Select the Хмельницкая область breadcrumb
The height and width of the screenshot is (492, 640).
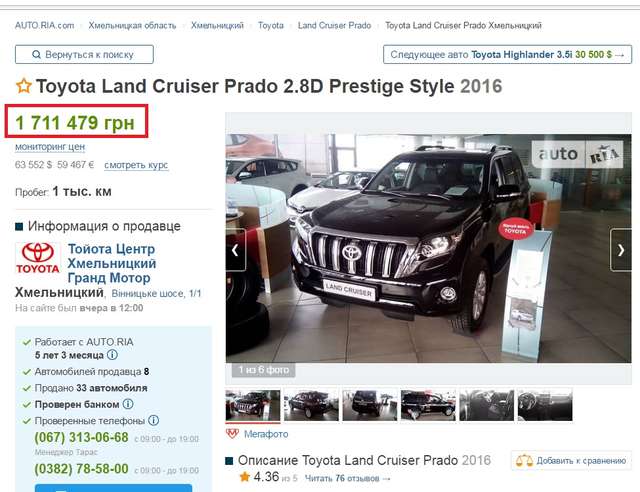[x=132, y=25]
